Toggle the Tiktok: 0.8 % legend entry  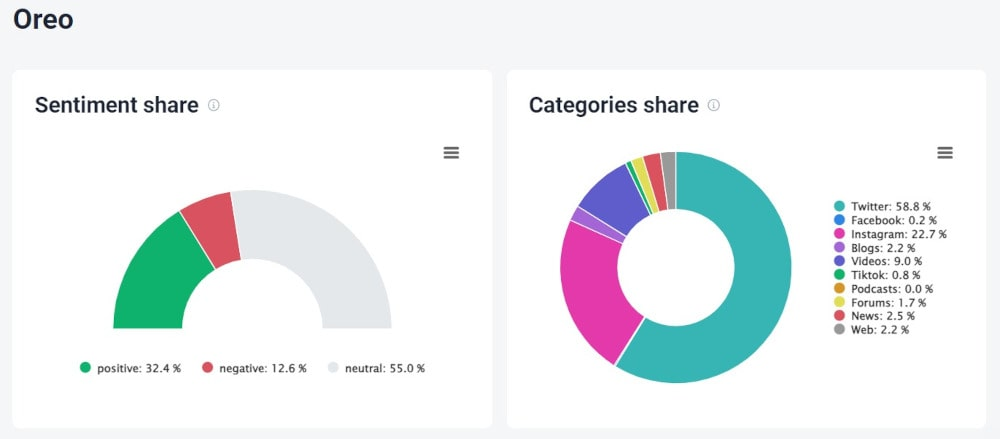878,275
